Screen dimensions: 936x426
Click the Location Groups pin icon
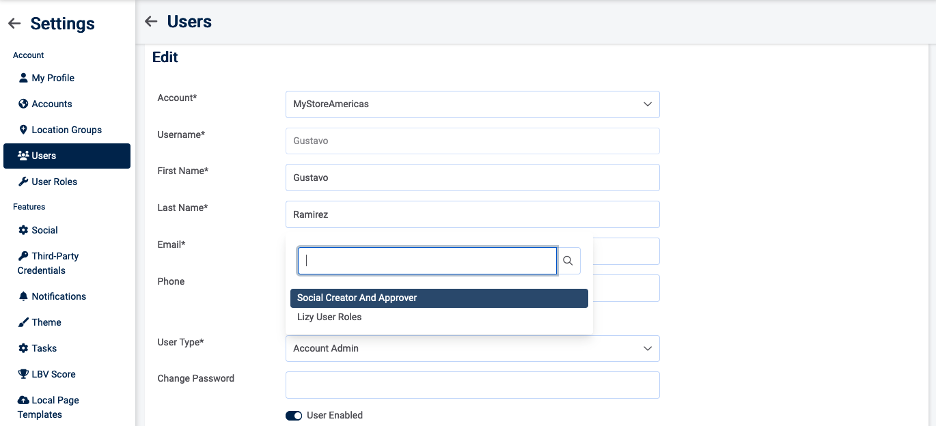tap(23, 130)
